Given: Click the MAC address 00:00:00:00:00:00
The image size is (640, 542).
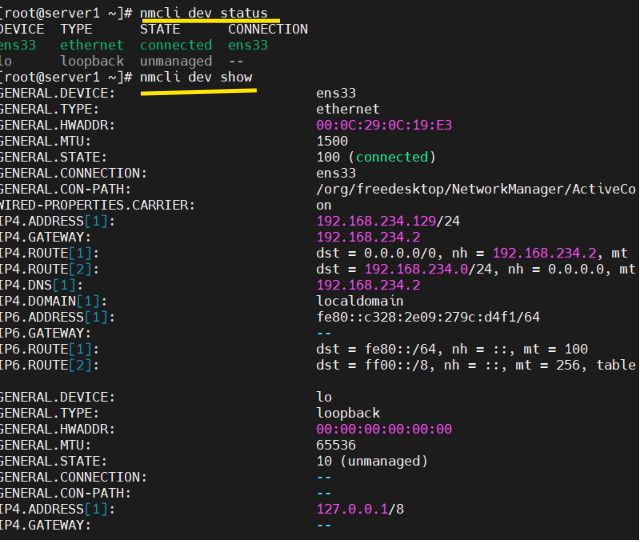Looking at the screenshot, I should pos(384,429).
